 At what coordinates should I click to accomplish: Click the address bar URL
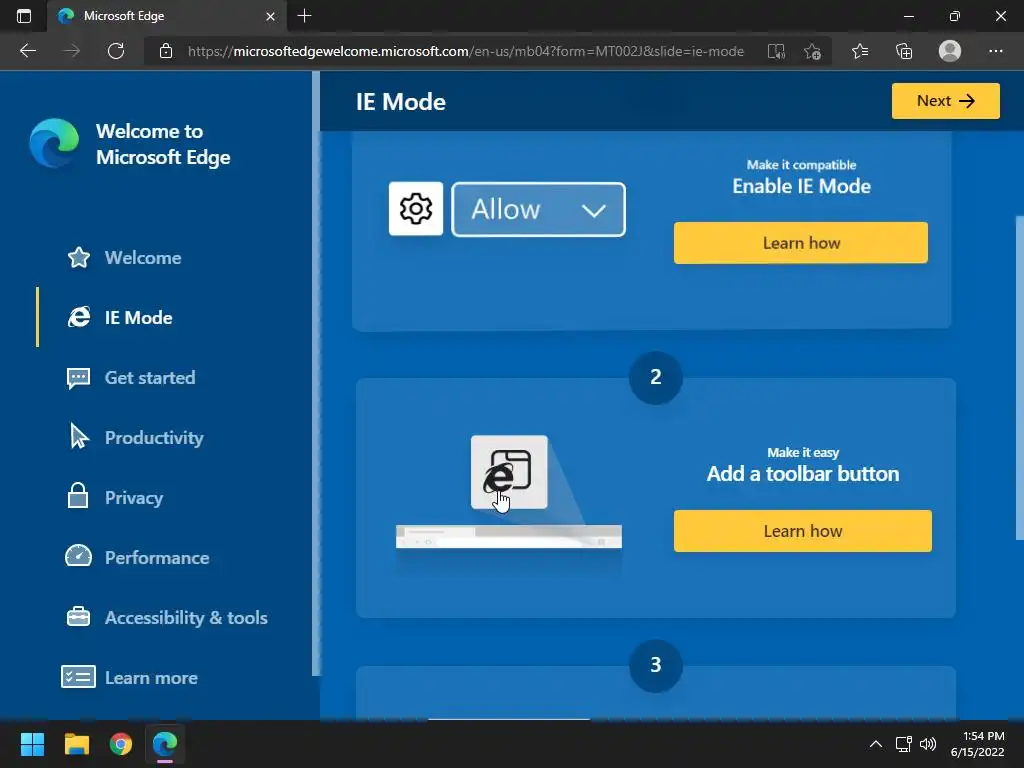(466, 51)
